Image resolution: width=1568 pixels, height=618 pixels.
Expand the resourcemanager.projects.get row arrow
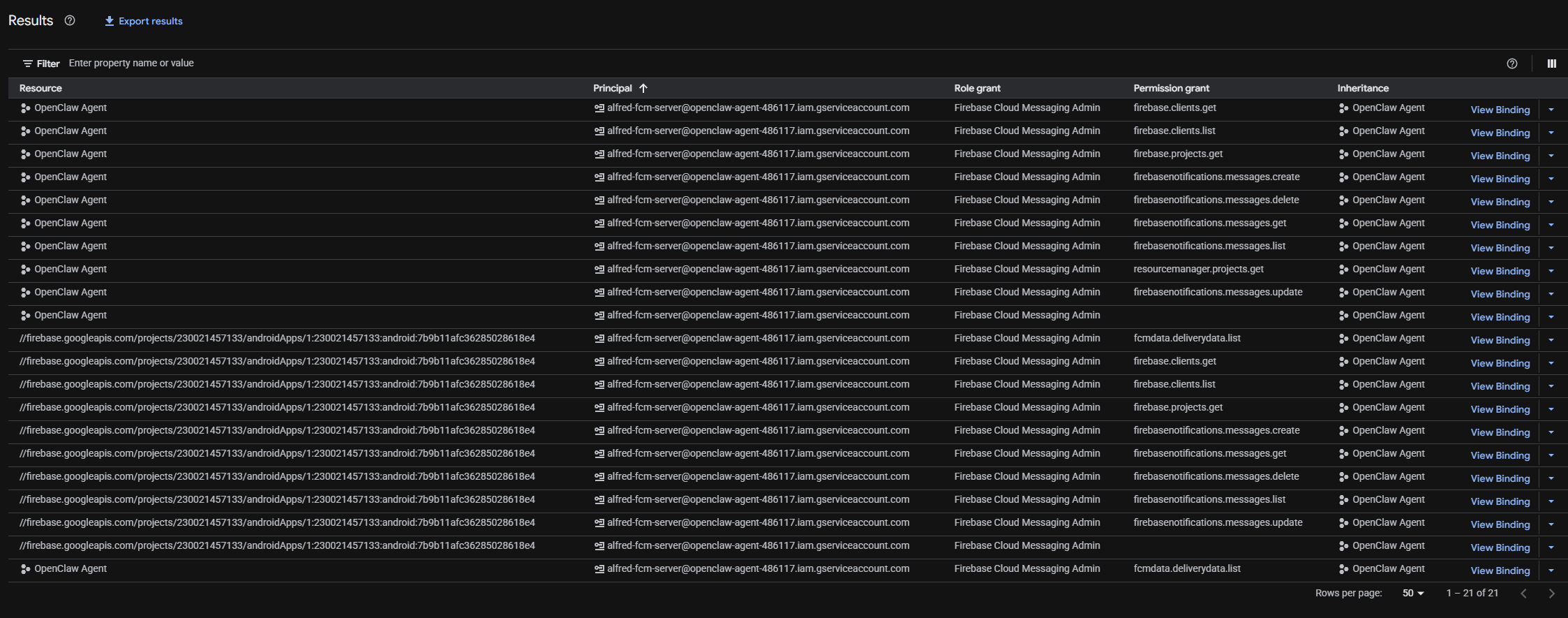coord(1551,271)
